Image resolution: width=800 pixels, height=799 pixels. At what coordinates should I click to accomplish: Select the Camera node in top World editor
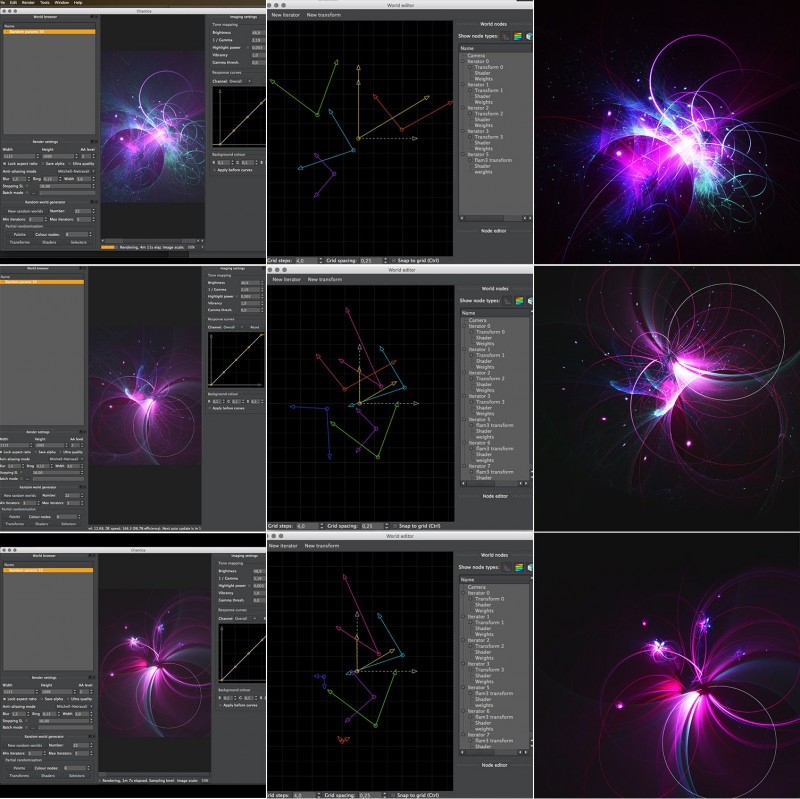[476, 56]
